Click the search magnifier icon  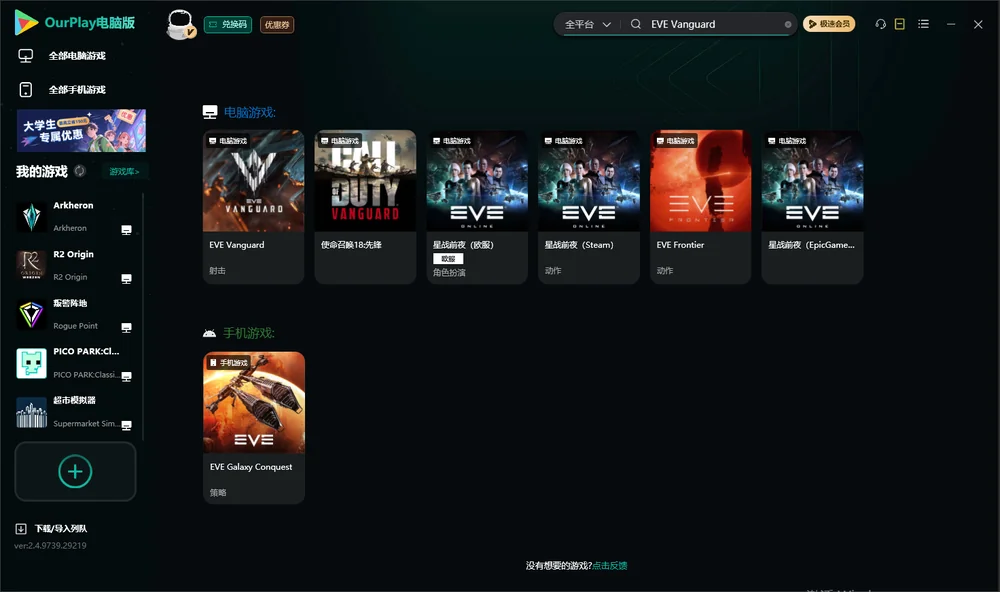[636, 24]
